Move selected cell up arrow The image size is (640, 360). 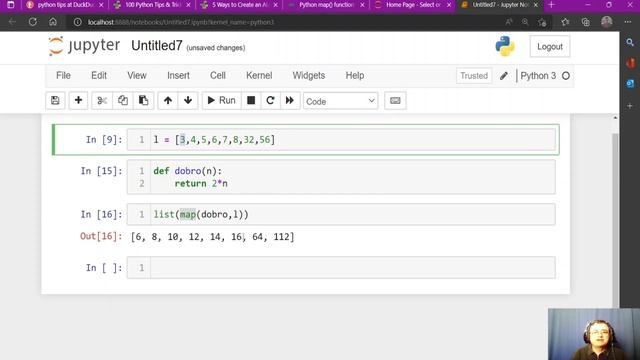(168, 100)
